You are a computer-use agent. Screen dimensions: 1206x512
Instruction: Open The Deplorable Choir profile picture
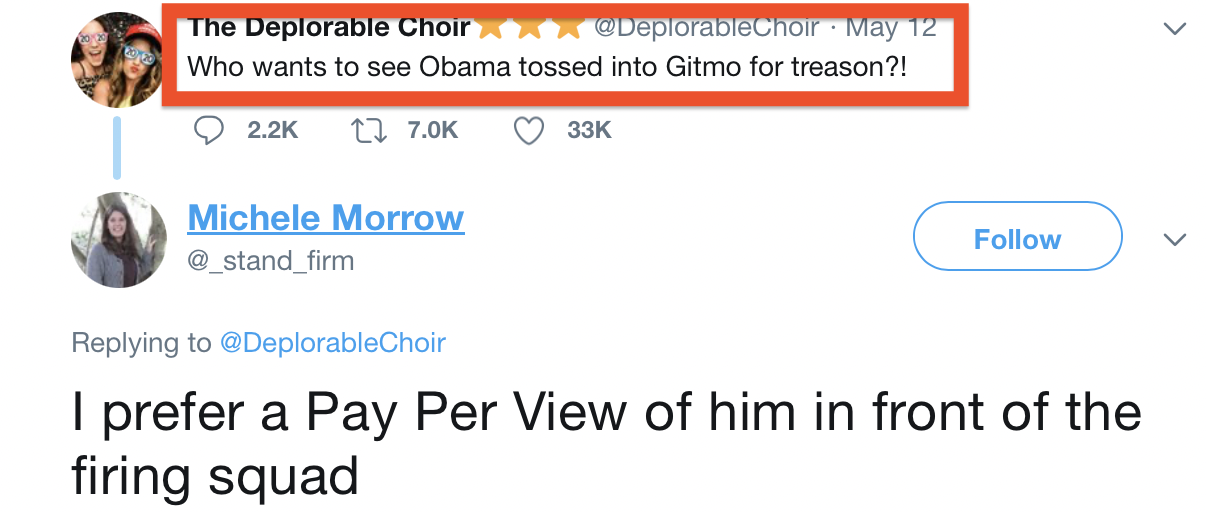[117, 60]
